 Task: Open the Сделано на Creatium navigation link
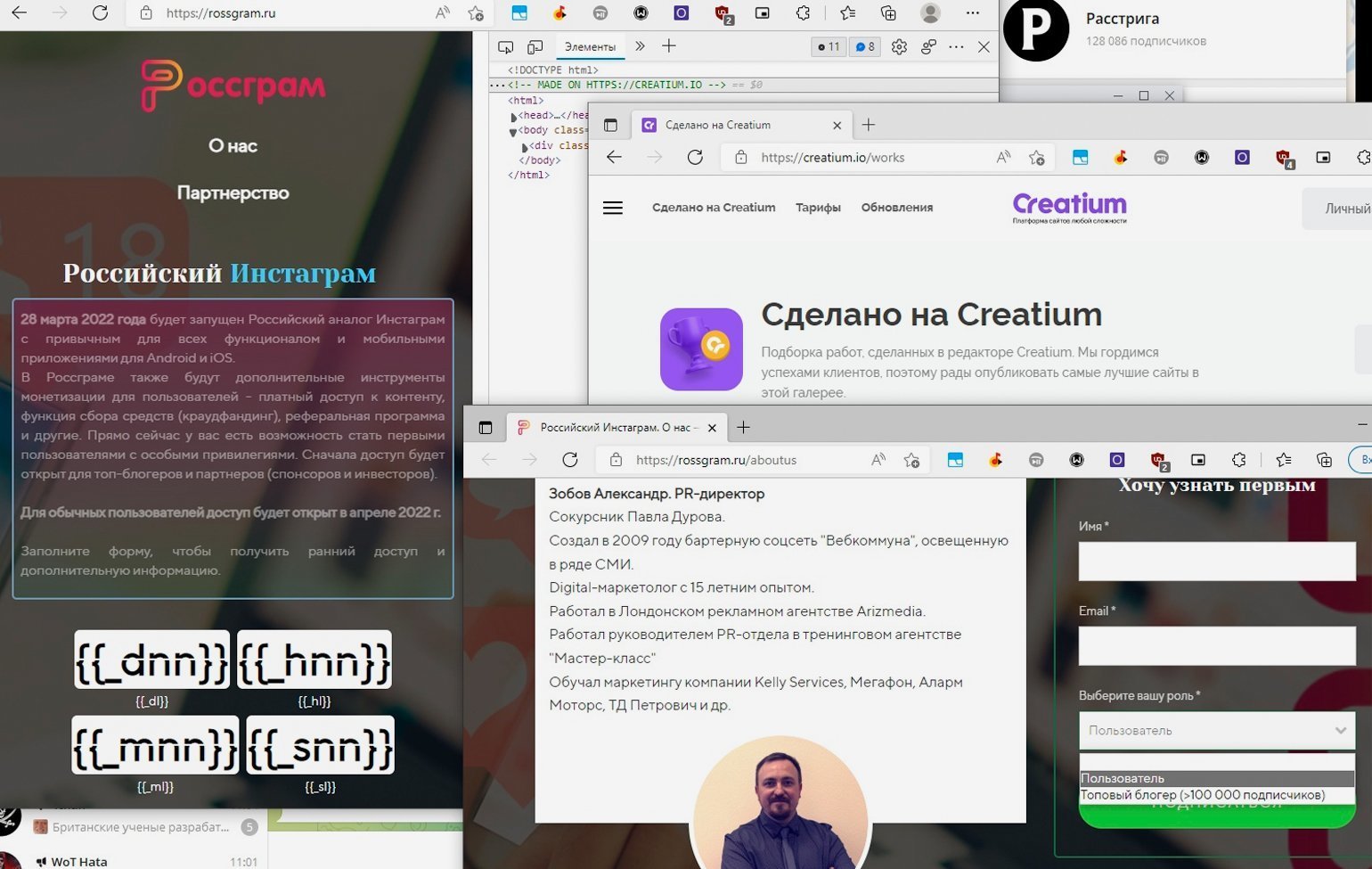714,208
